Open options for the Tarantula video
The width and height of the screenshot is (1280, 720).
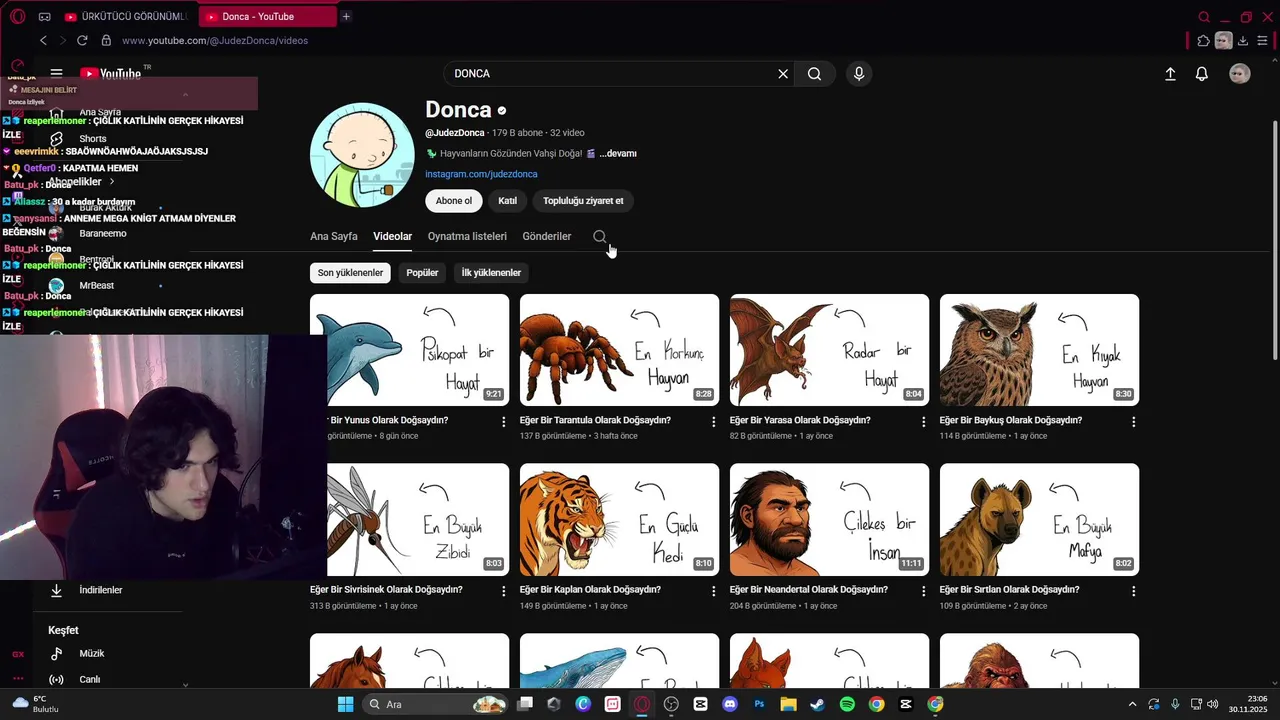click(x=713, y=422)
